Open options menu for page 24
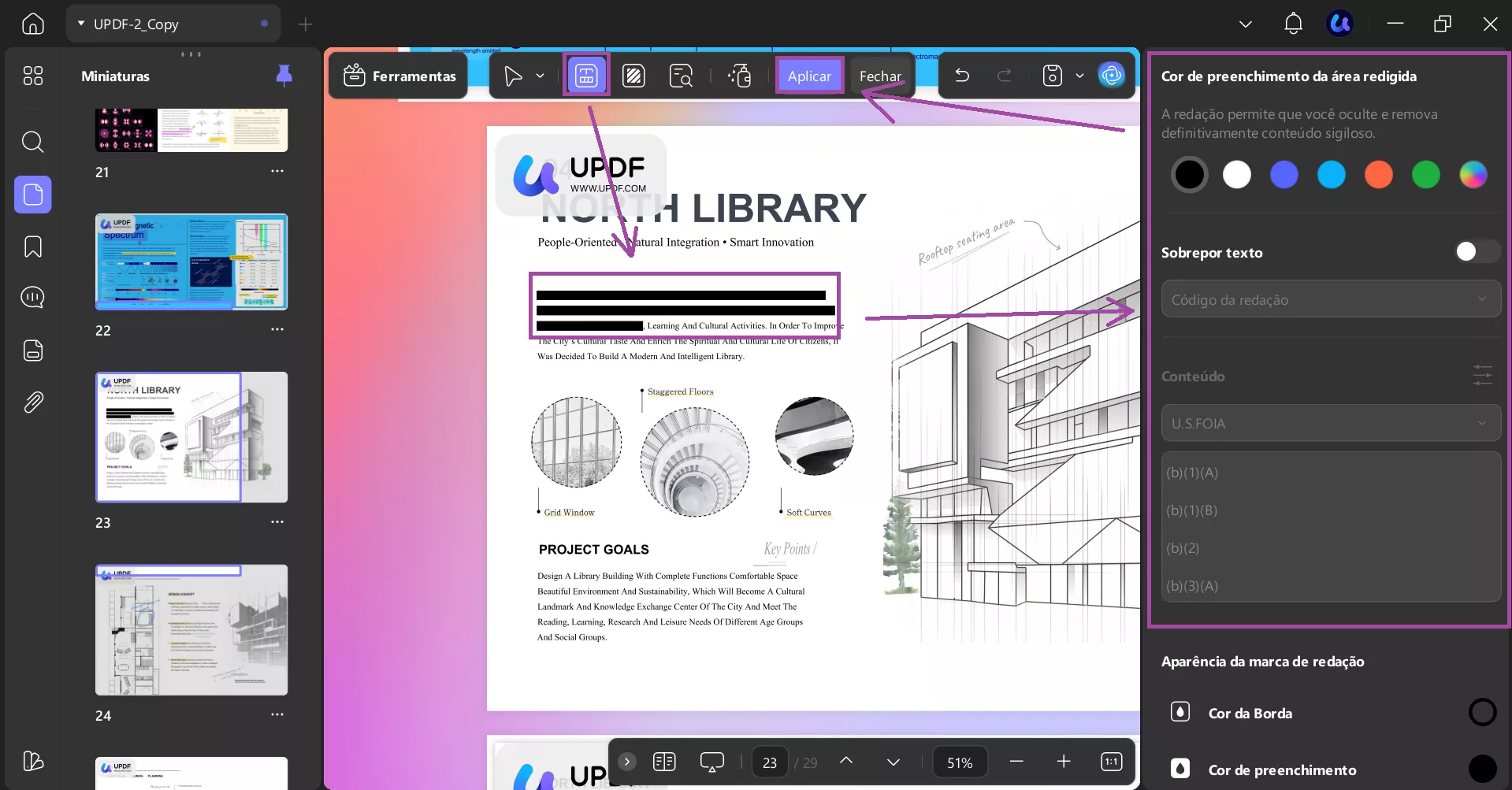1512x790 pixels. 277,714
